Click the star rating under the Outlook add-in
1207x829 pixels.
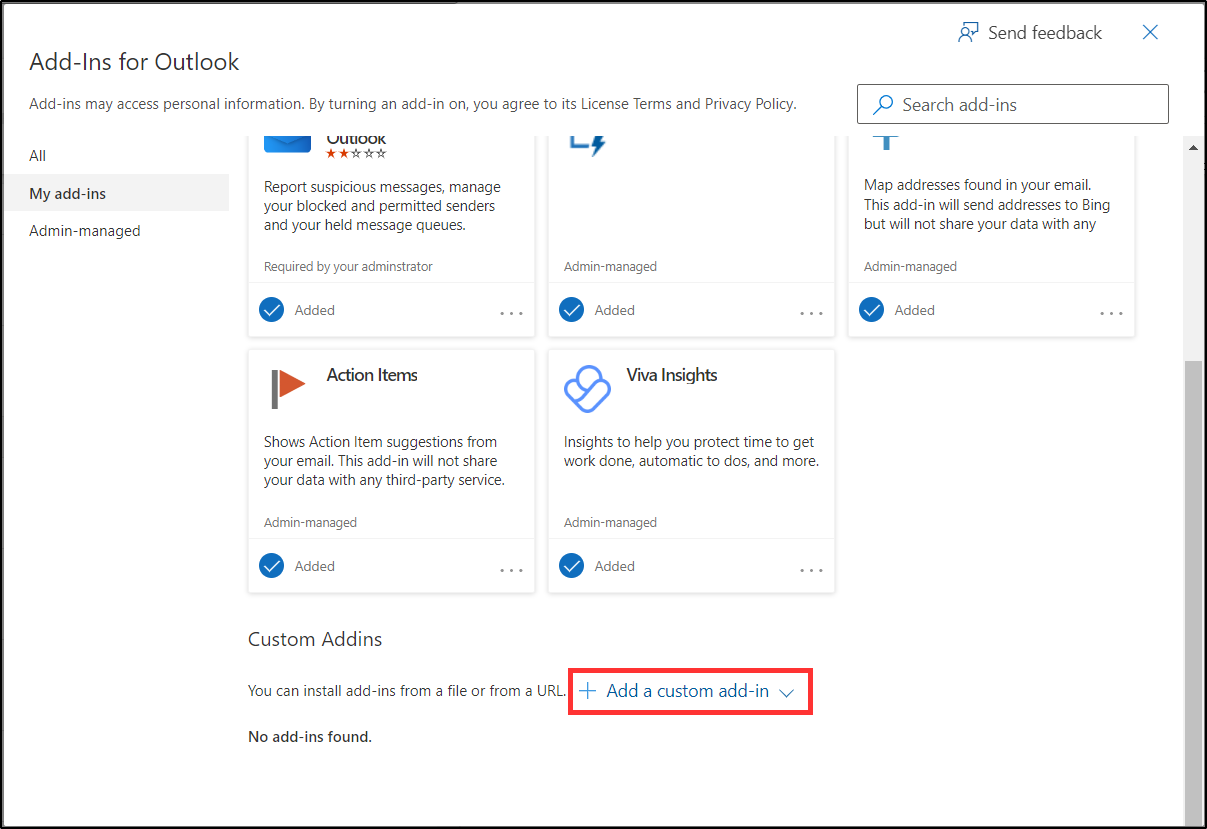tap(355, 151)
